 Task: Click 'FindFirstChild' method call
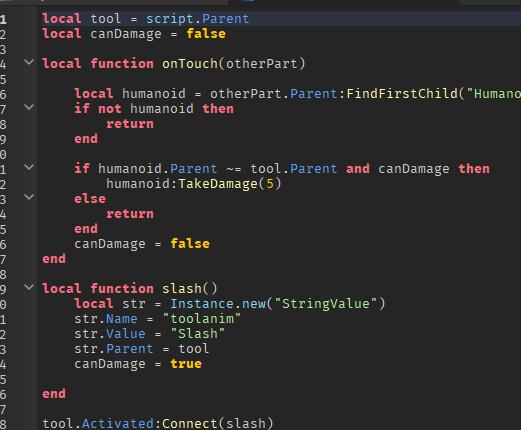(402, 94)
